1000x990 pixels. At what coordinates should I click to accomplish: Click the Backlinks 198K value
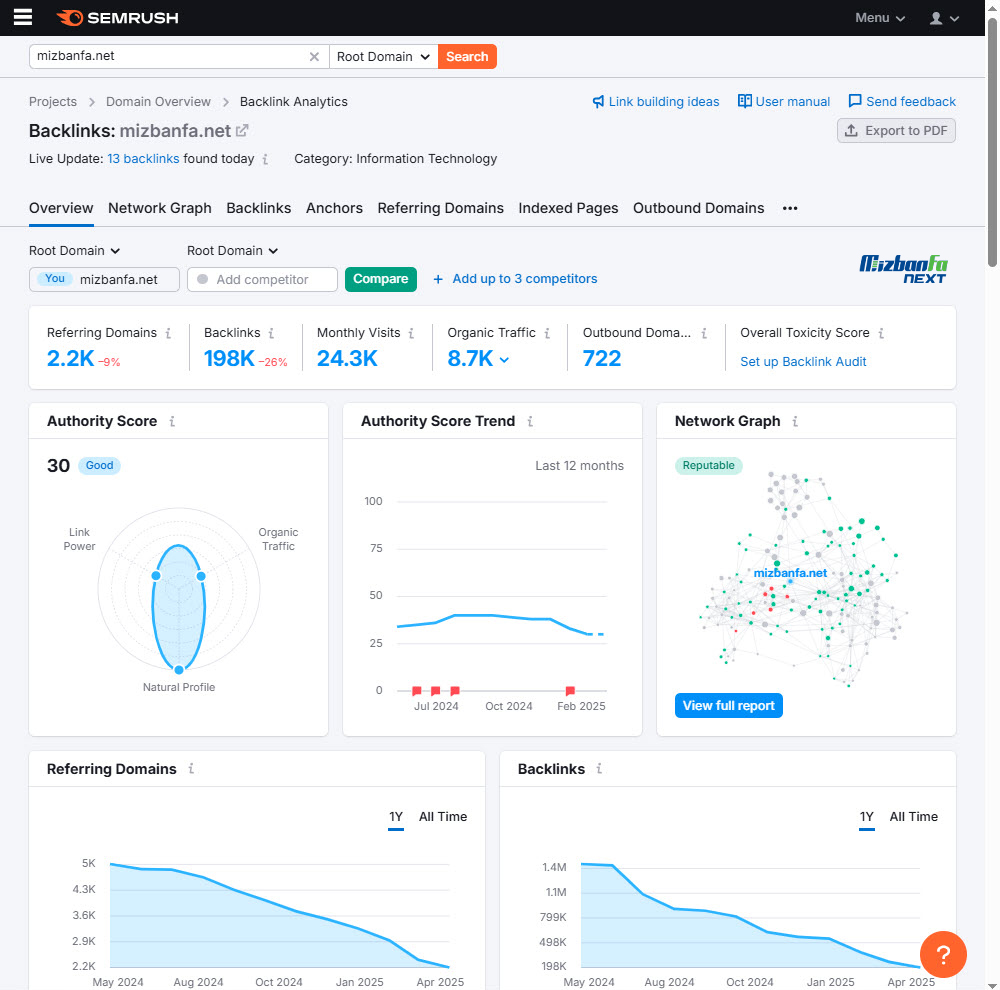click(229, 358)
